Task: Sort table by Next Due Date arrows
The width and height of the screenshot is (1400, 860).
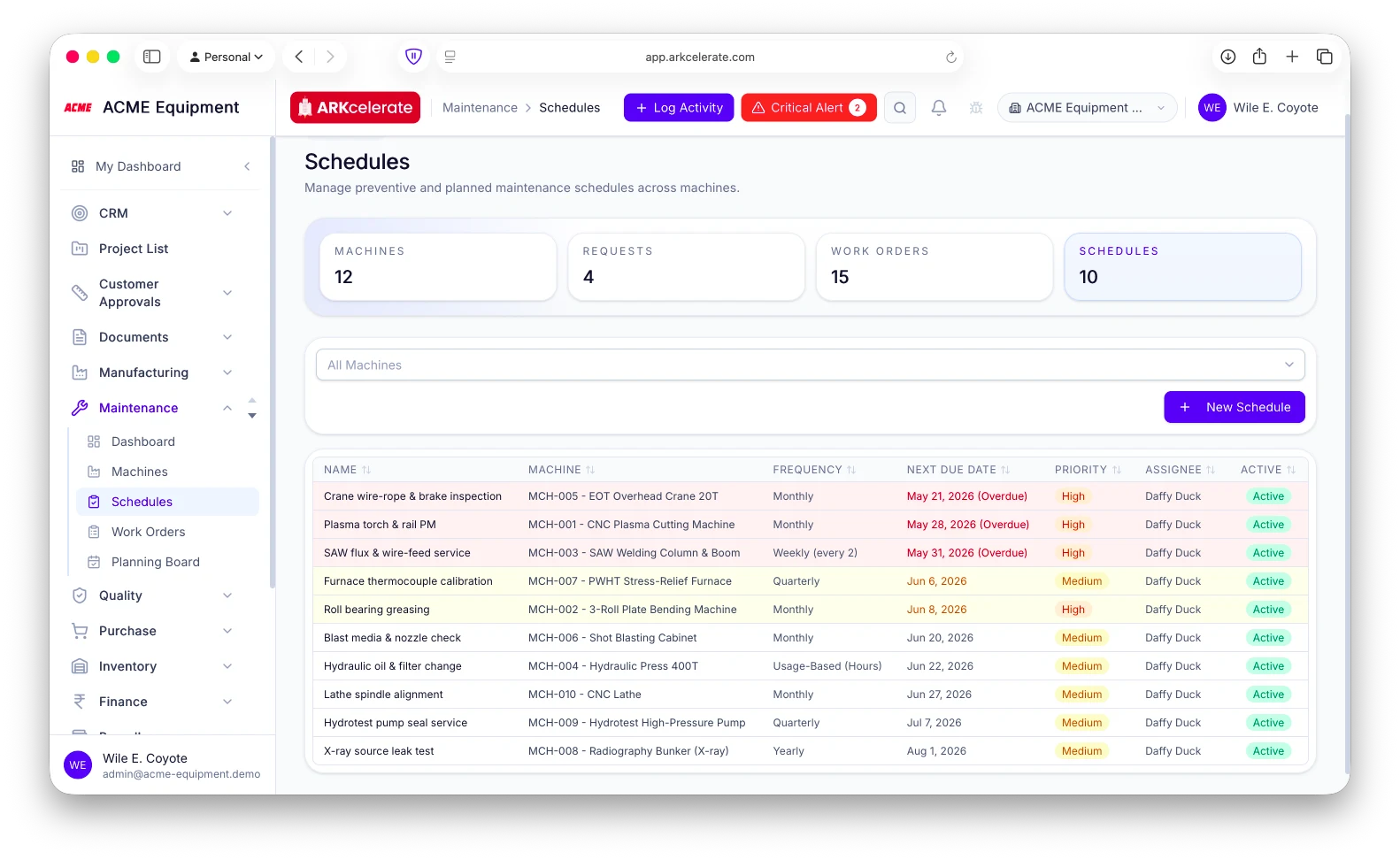Action: (1005, 470)
